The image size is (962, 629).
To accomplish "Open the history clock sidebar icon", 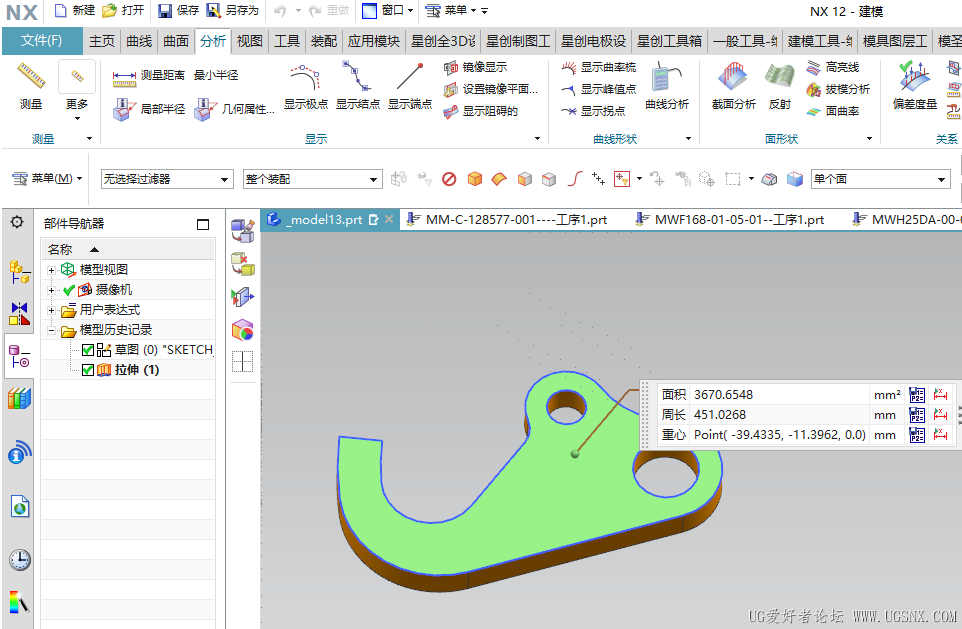I will (19, 559).
